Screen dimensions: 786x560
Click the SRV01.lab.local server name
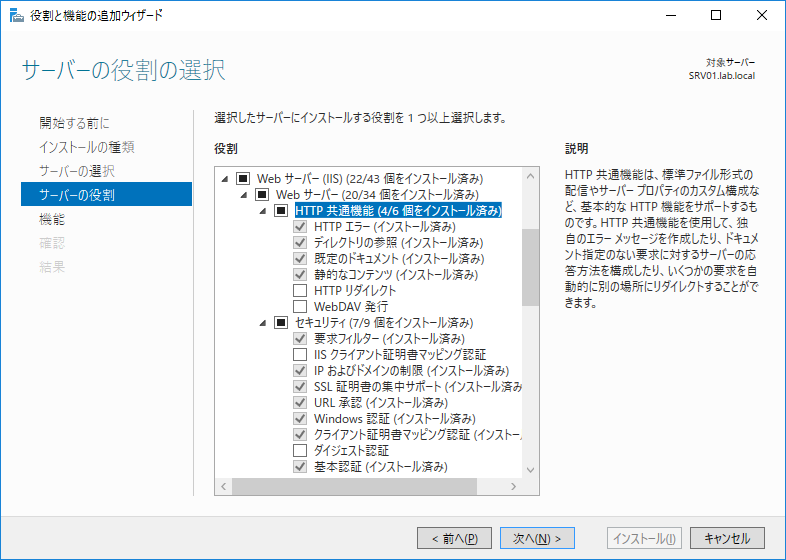tap(721, 76)
